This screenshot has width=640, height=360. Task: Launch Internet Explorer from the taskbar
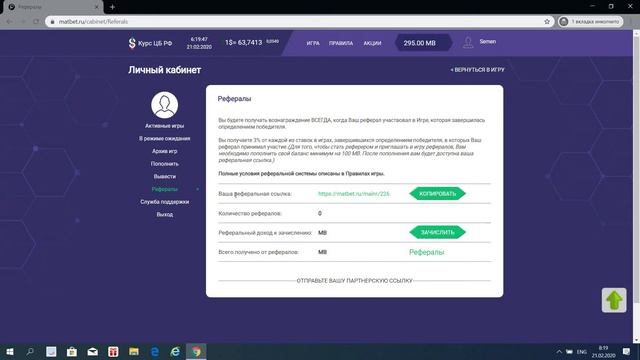[175, 351]
